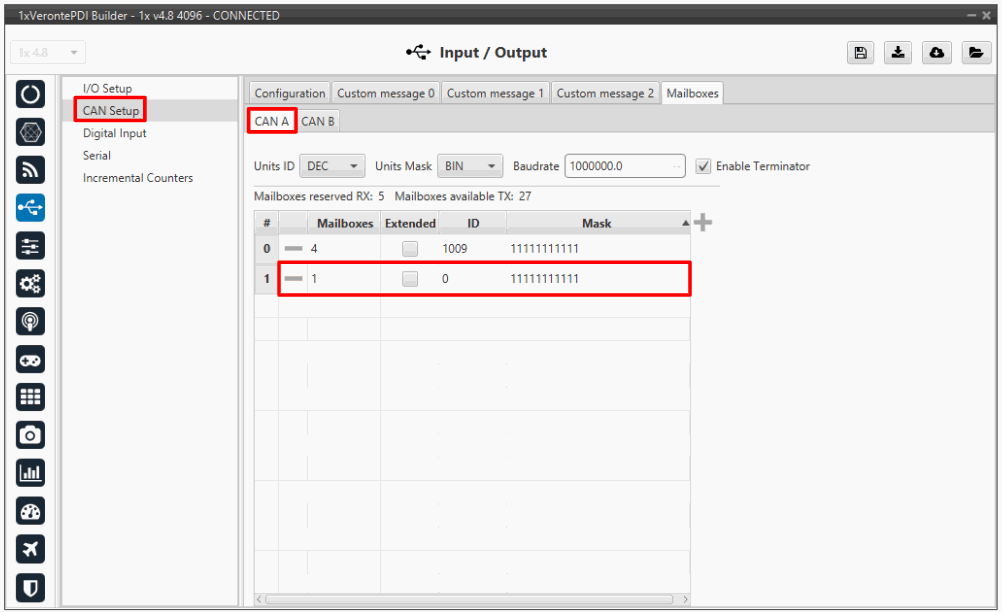Open the Units Mask dropdown showing BIN

click(x=470, y=166)
